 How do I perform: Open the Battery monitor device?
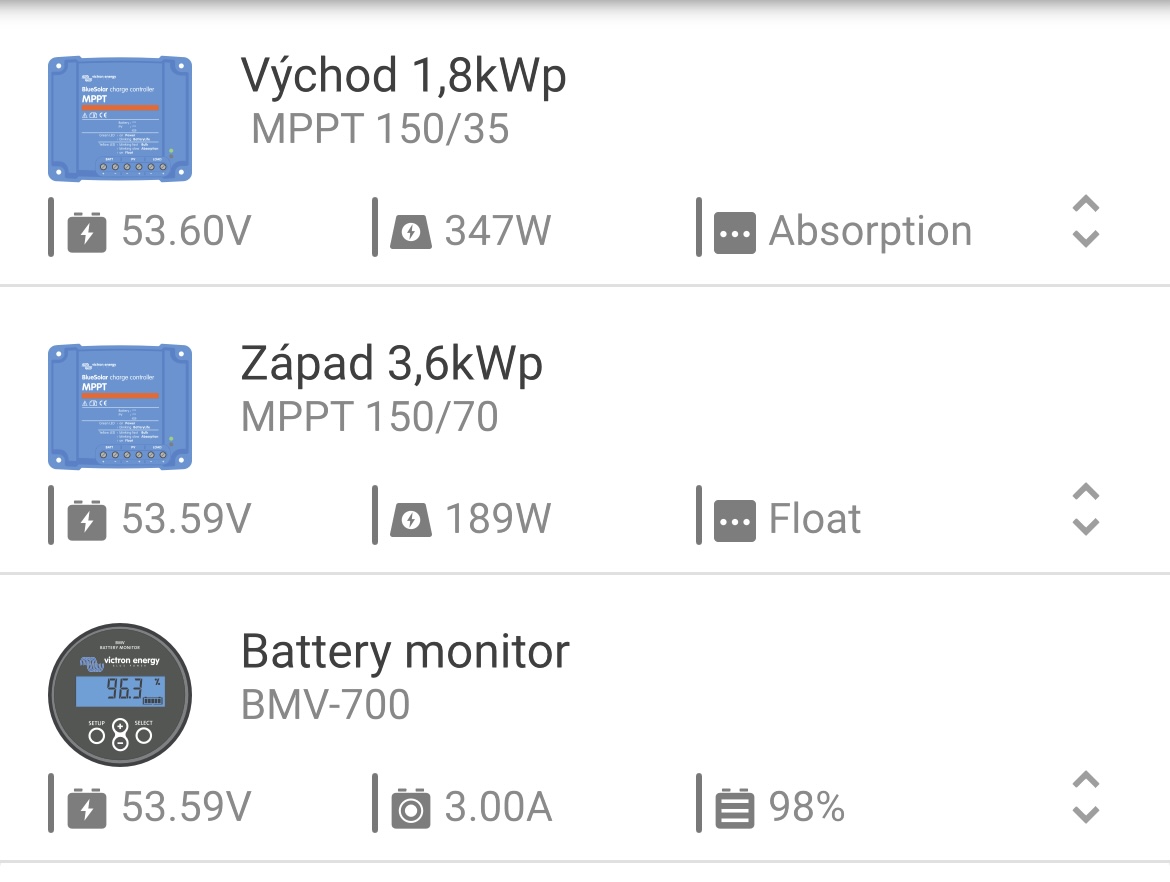point(405,652)
